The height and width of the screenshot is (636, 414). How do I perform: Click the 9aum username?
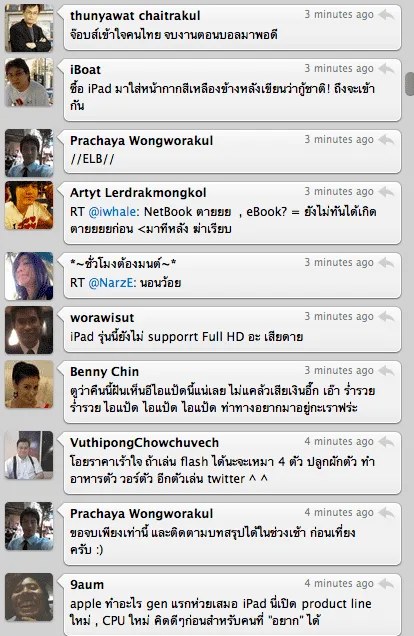(87, 584)
